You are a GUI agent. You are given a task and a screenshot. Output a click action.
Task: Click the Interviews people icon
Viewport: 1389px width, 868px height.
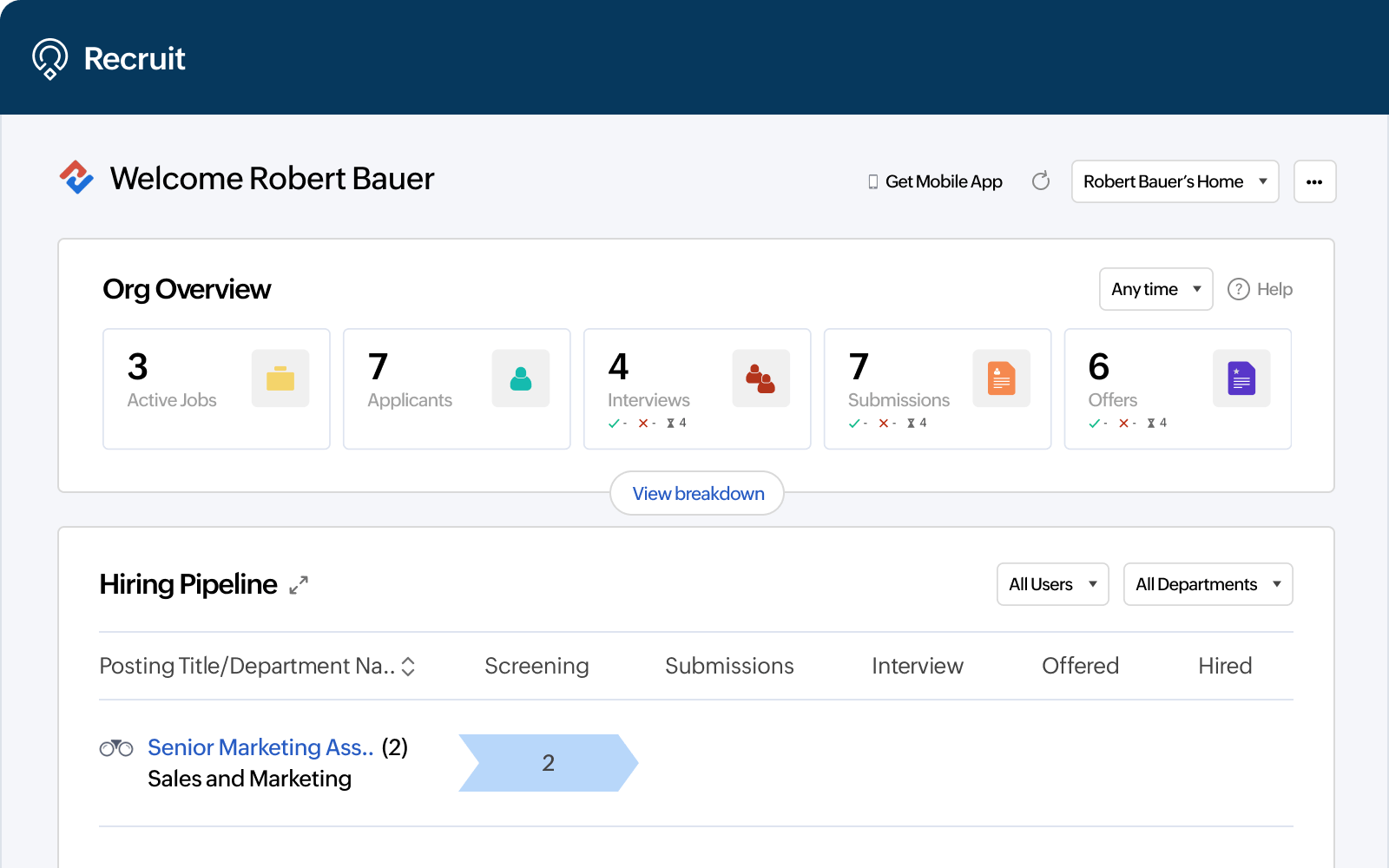(761, 378)
